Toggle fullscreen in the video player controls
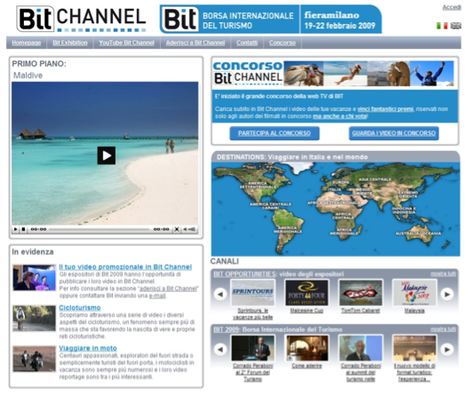Screen dimensions: 470x395 coord(177,229)
